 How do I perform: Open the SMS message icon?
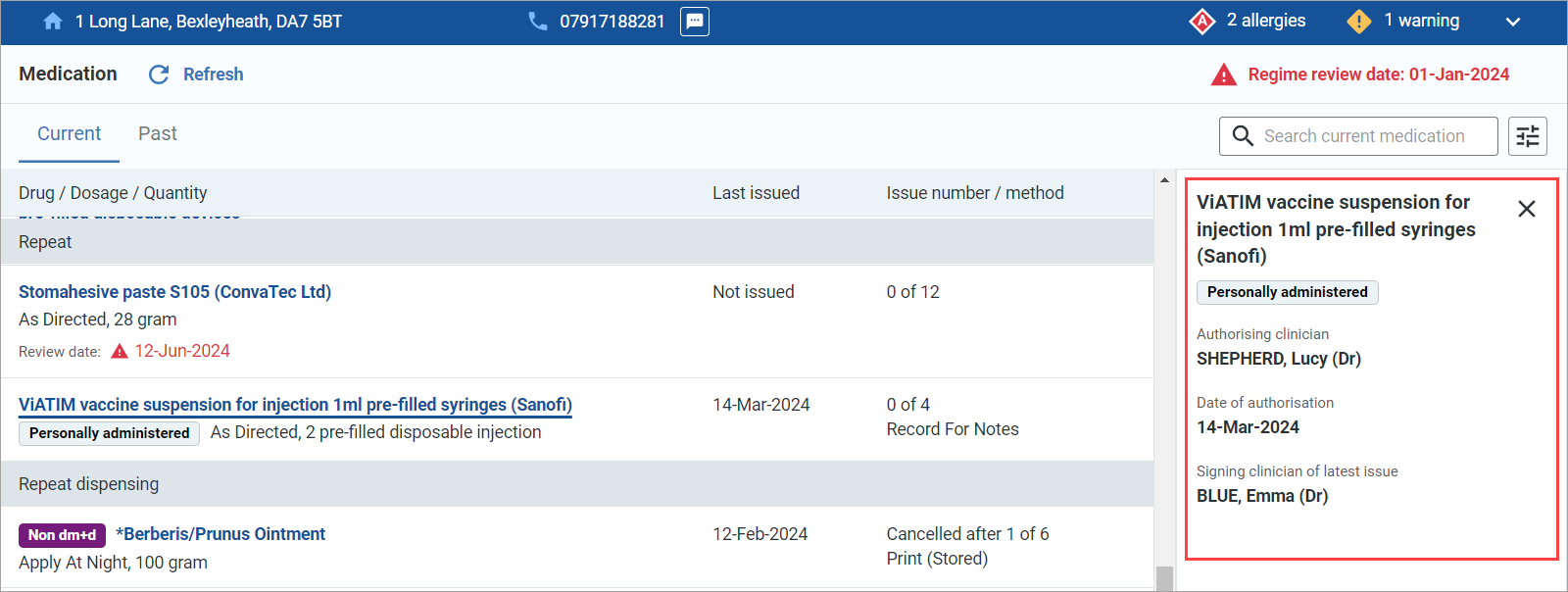pos(695,22)
